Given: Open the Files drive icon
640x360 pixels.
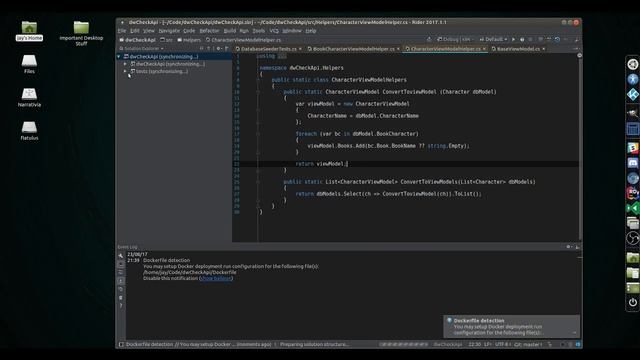Looking at the screenshot, I should 29,64.
